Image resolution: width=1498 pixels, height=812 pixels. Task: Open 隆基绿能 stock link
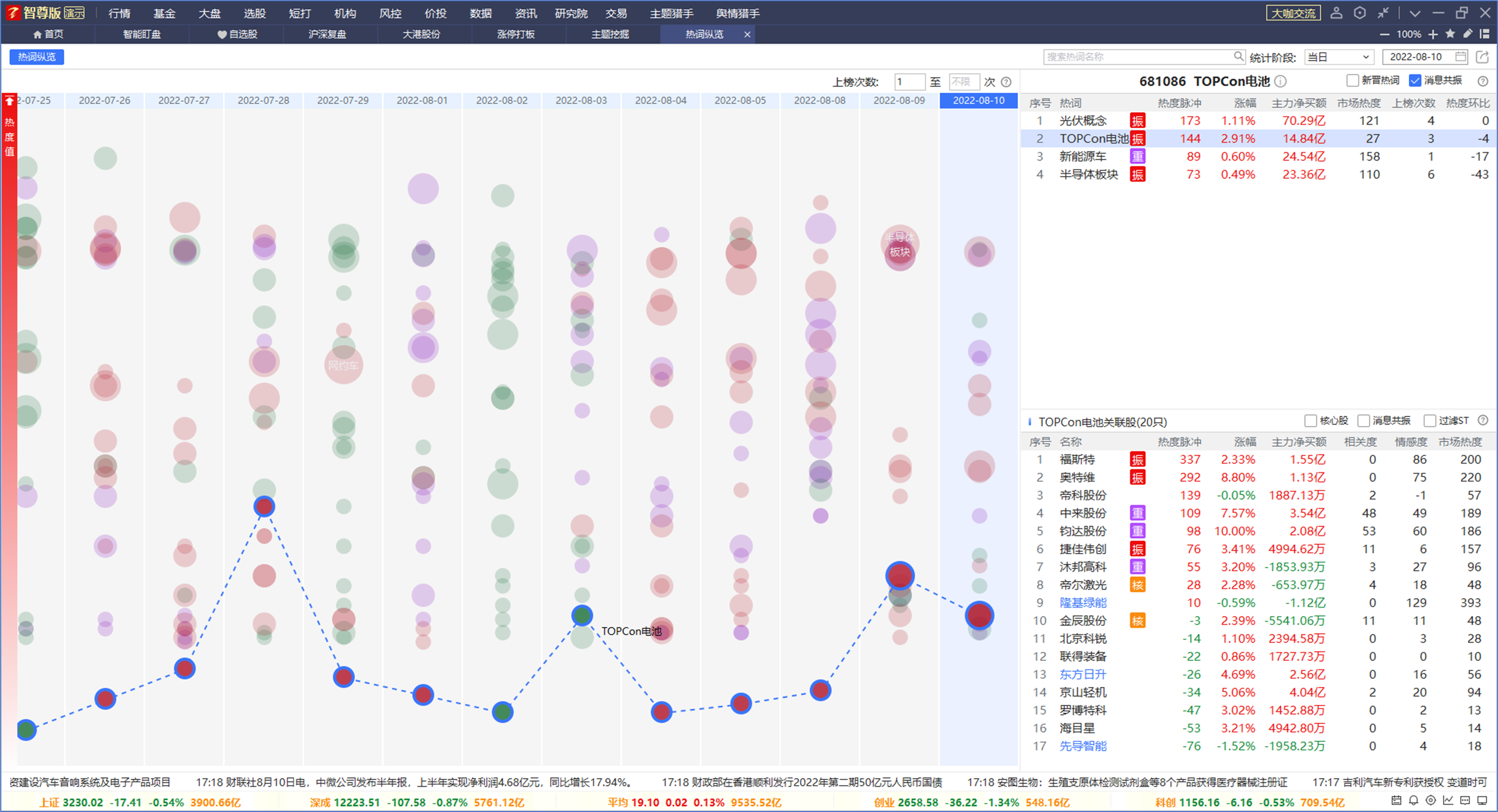1083,603
